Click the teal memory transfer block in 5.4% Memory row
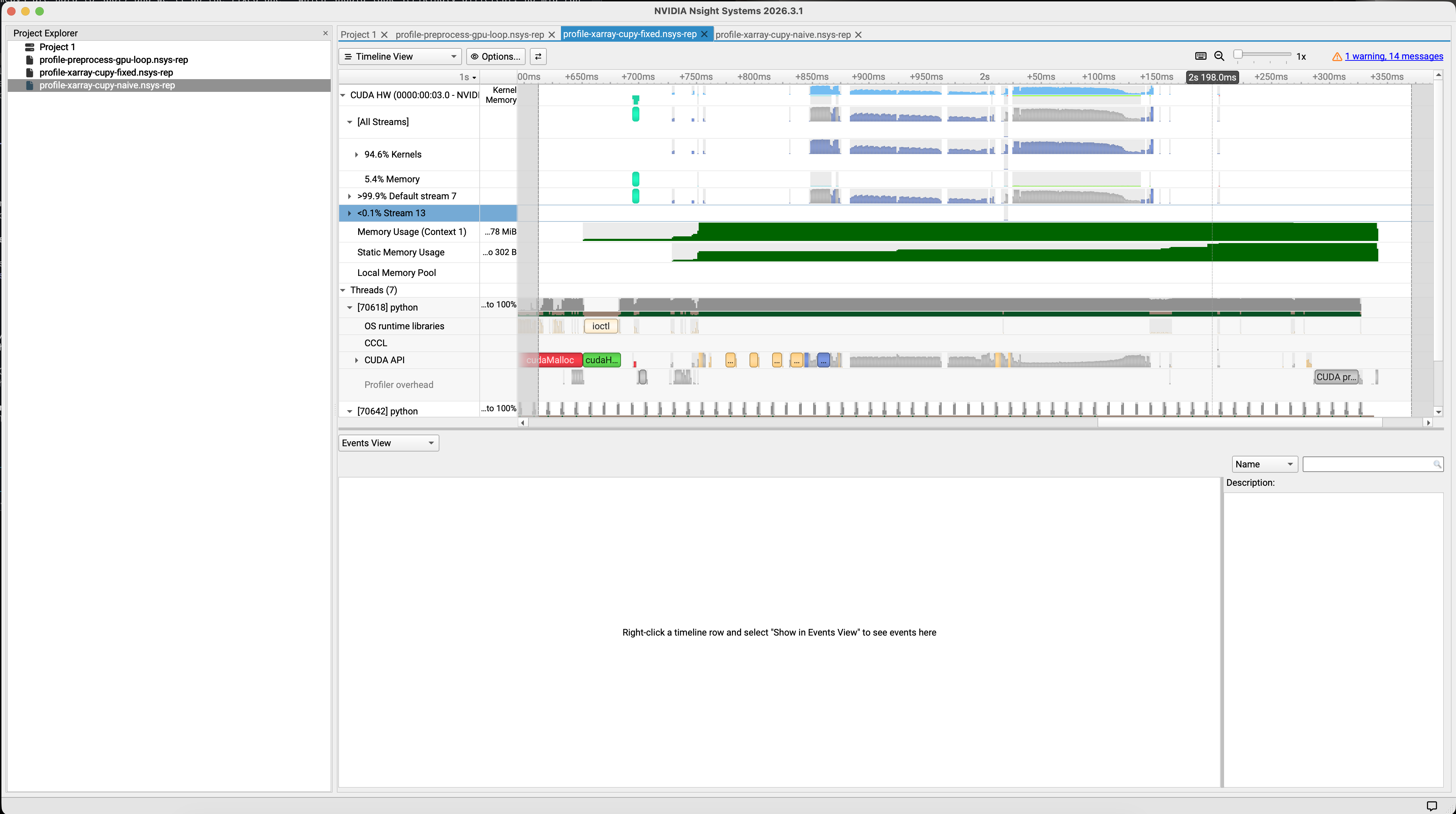Image resolution: width=1456 pixels, height=814 pixels. 636,179
